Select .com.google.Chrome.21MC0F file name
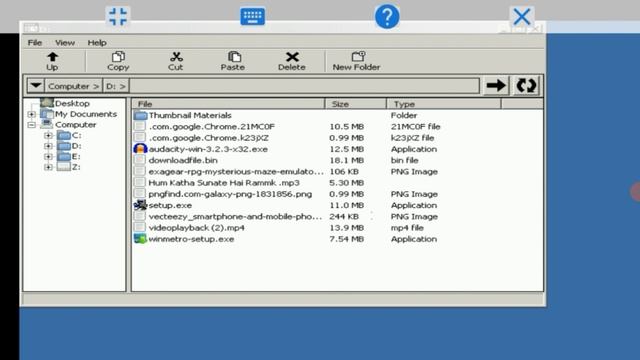The image size is (640, 360). pos(211,127)
